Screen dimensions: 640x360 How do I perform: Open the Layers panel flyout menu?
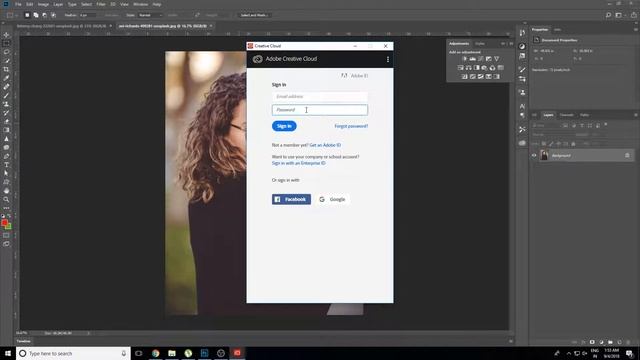(636, 115)
